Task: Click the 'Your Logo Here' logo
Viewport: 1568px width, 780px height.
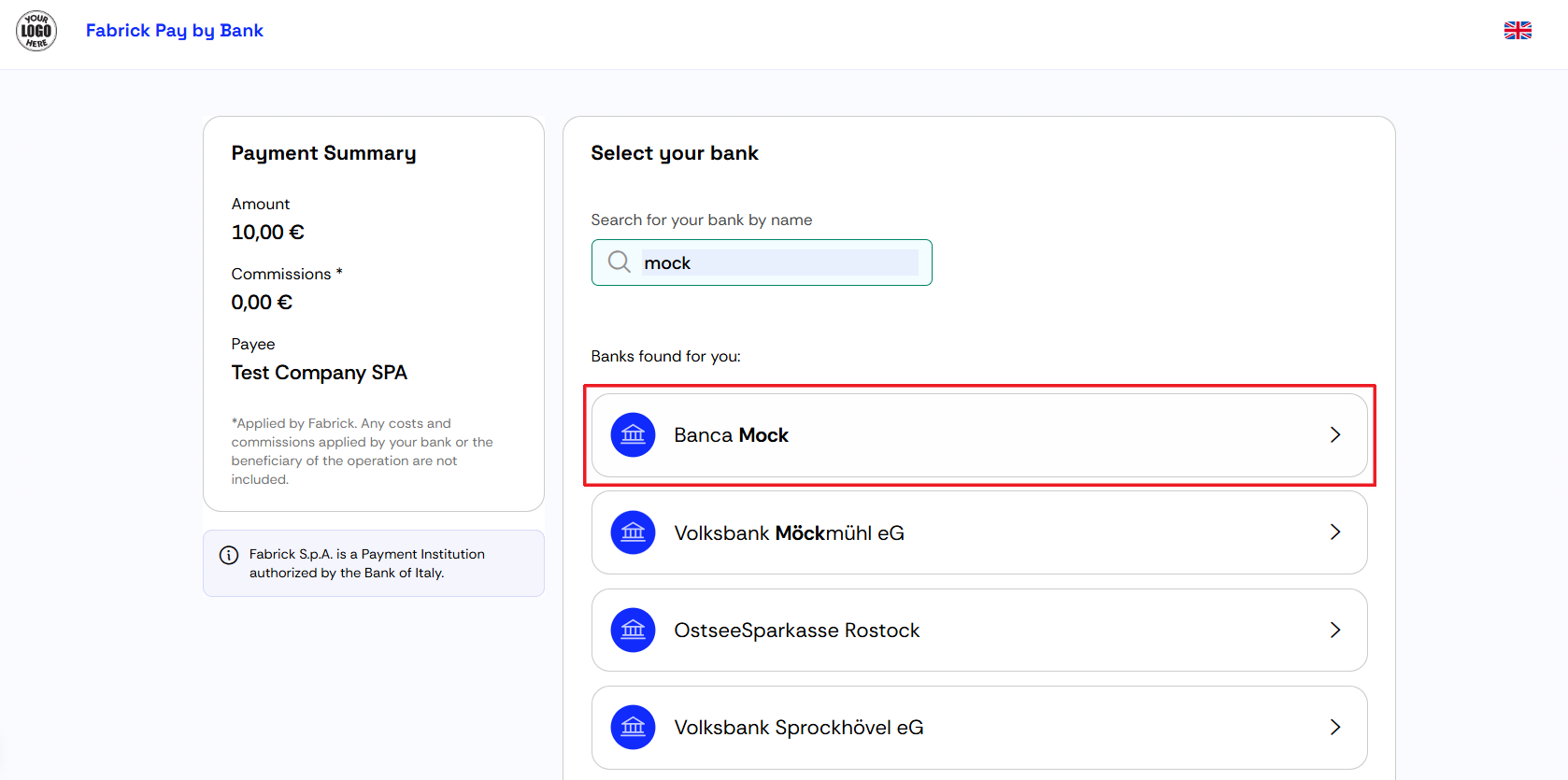Action: point(36,31)
